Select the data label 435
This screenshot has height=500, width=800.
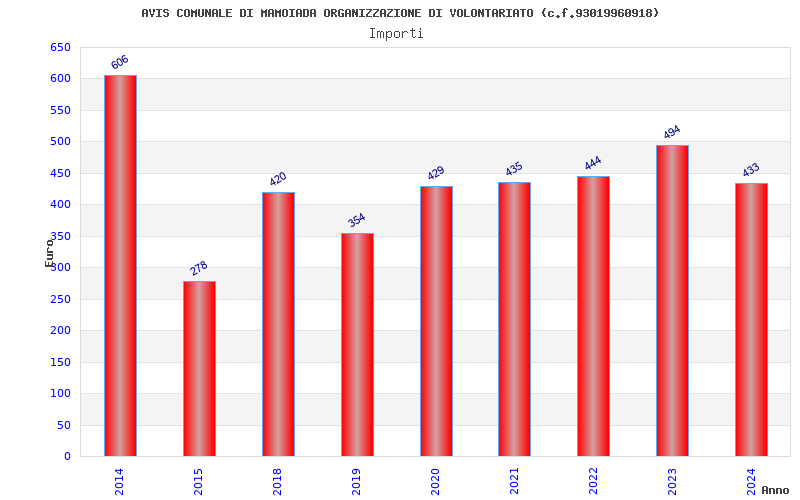[x=514, y=169]
